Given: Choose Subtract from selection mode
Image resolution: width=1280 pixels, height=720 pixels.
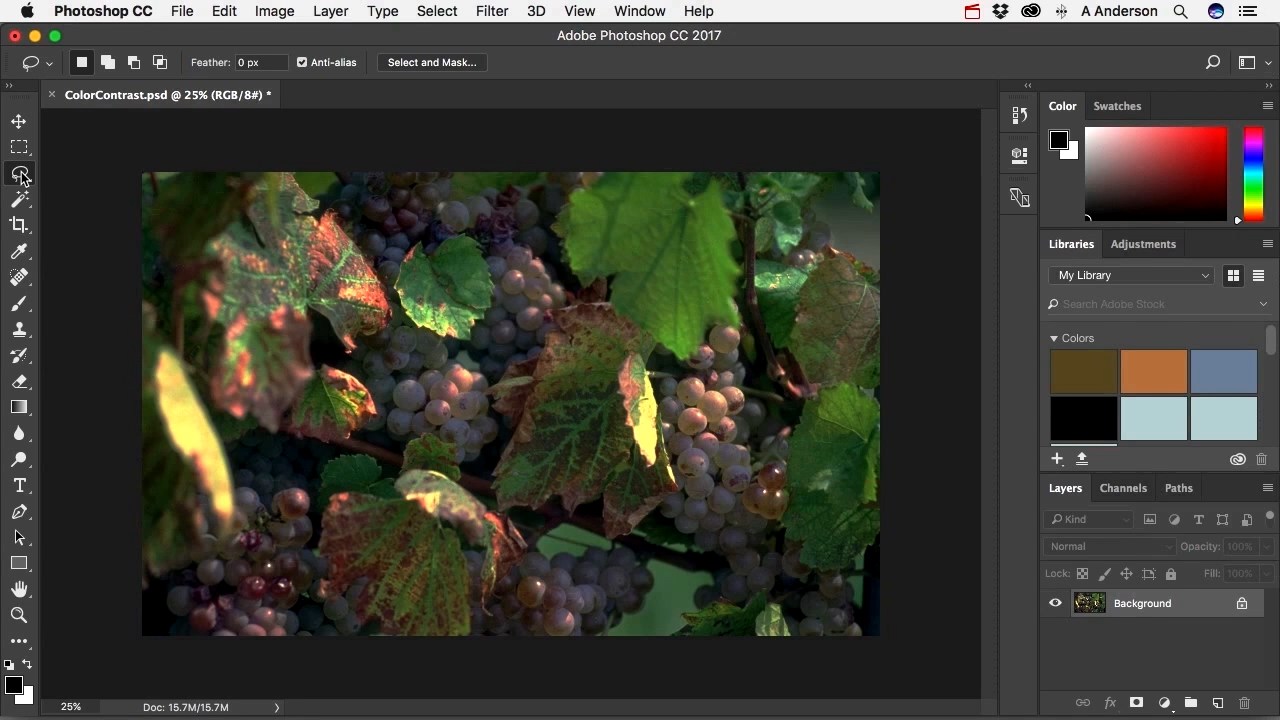Looking at the screenshot, I should pos(134,62).
